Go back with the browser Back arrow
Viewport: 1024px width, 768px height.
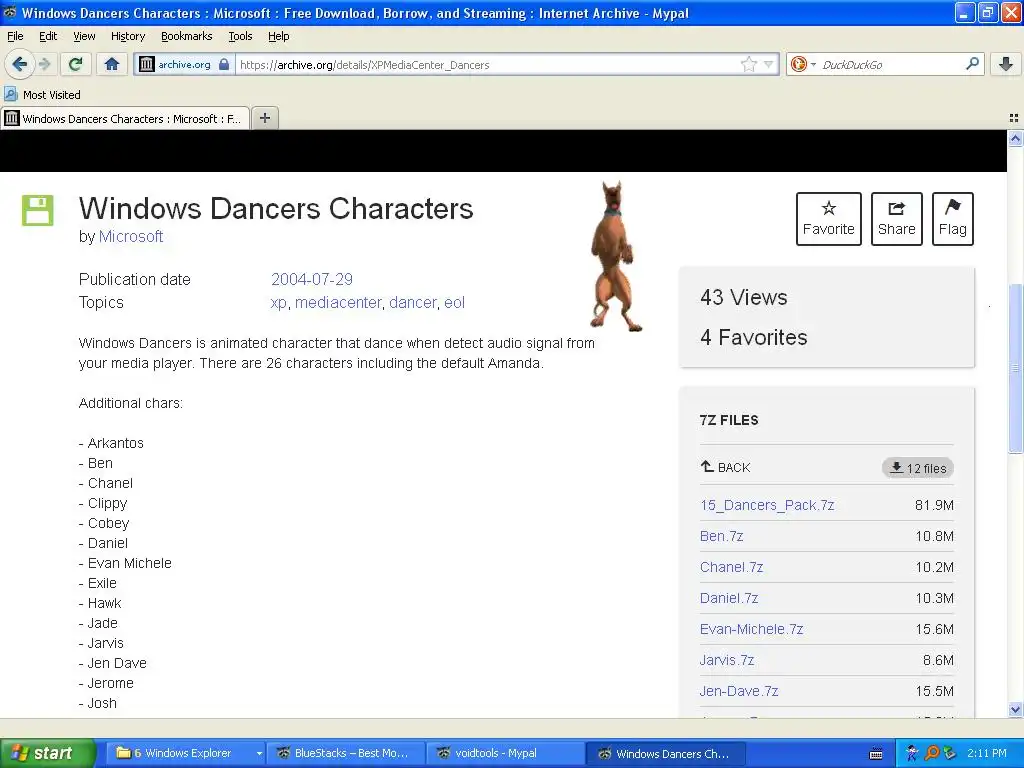click(20, 64)
